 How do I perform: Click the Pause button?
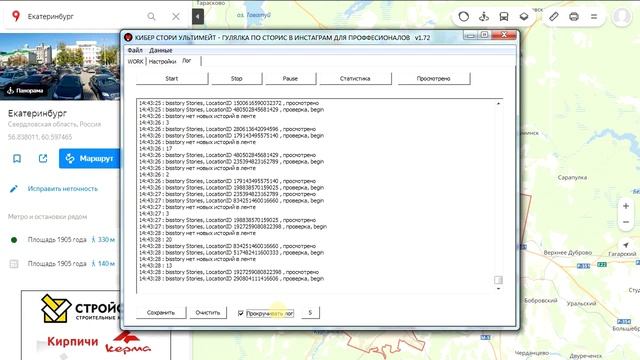(x=290, y=78)
